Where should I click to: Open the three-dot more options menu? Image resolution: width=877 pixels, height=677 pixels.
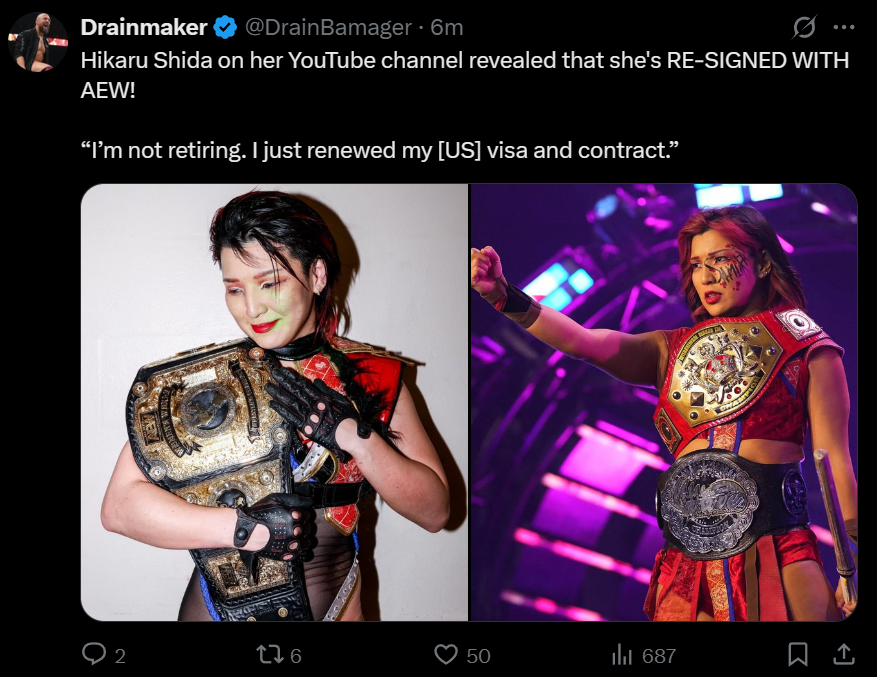pos(844,27)
